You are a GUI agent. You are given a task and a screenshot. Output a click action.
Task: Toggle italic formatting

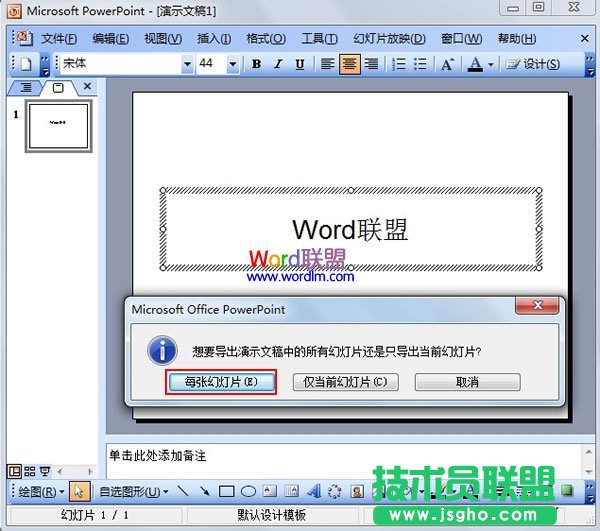click(x=278, y=64)
